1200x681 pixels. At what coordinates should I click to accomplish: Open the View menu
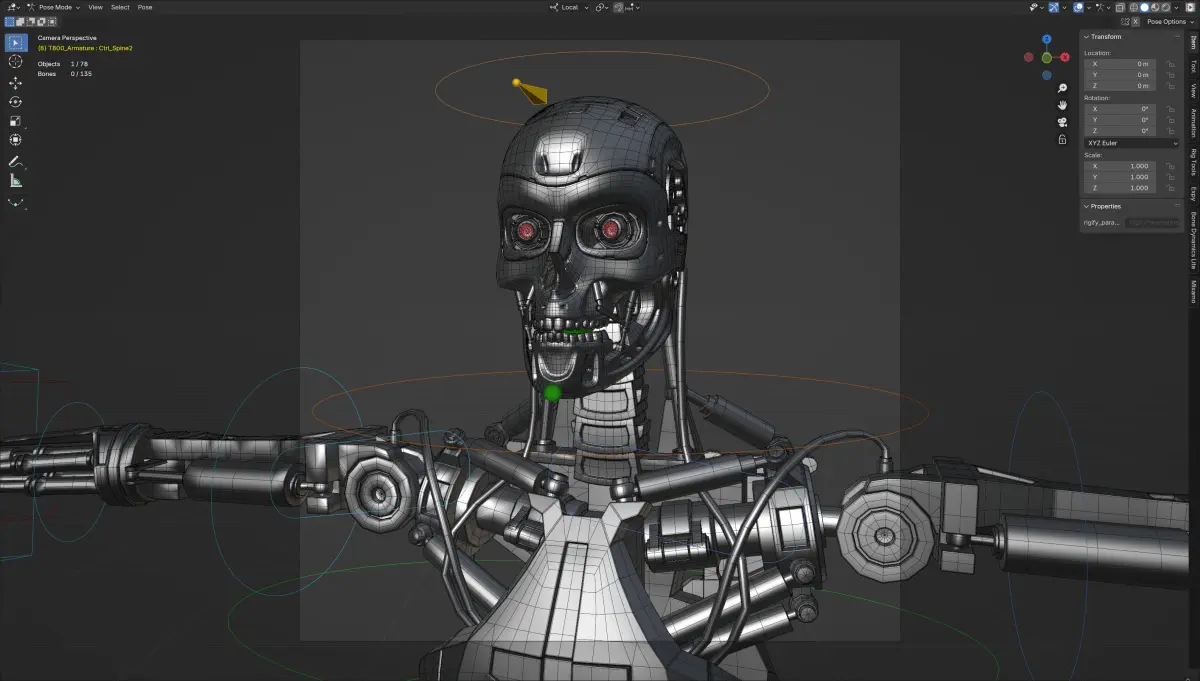pos(96,8)
